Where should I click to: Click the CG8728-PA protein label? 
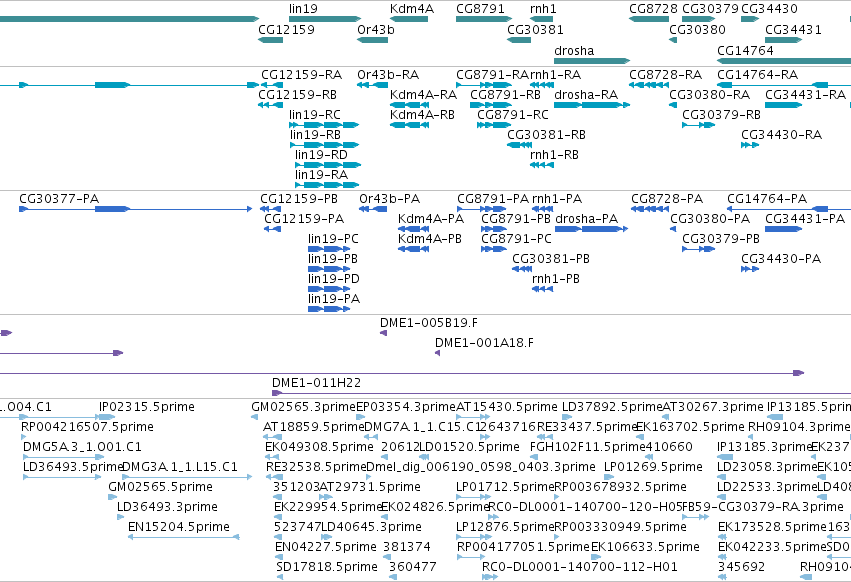(667, 199)
